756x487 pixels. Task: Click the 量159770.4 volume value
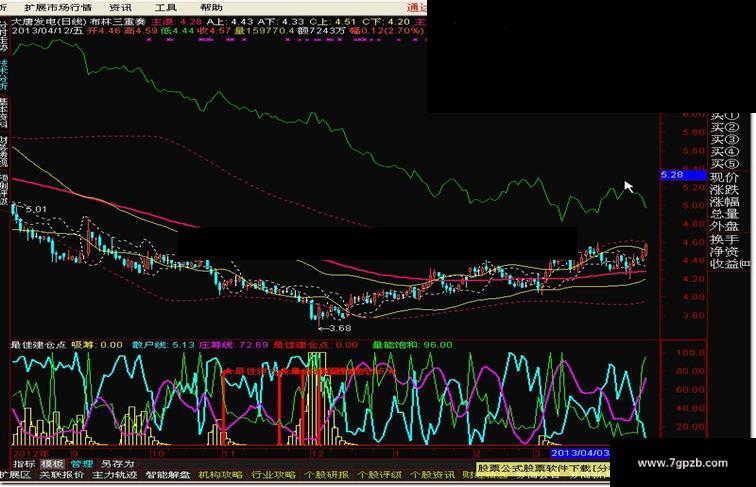(x=265, y=31)
